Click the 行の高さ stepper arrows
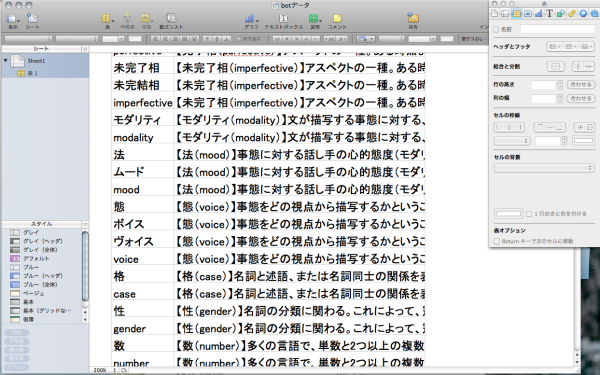600x375 pixels. [560, 85]
